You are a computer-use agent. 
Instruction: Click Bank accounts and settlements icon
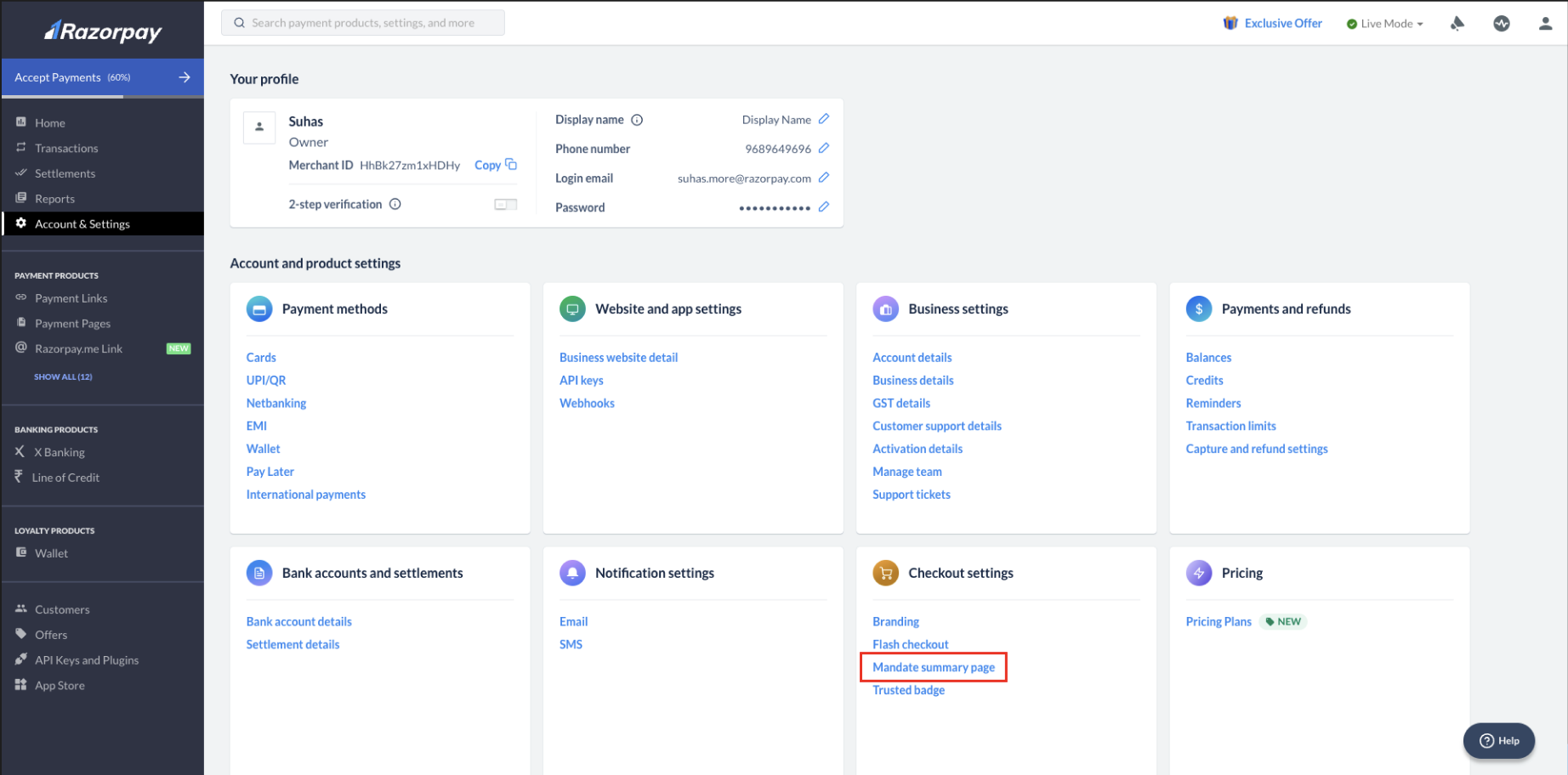(x=259, y=574)
